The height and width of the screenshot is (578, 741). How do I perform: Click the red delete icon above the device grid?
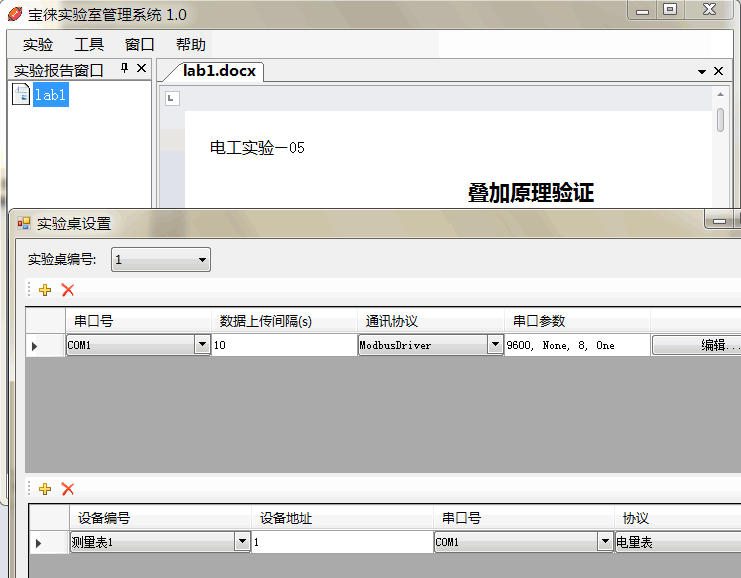pos(68,489)
